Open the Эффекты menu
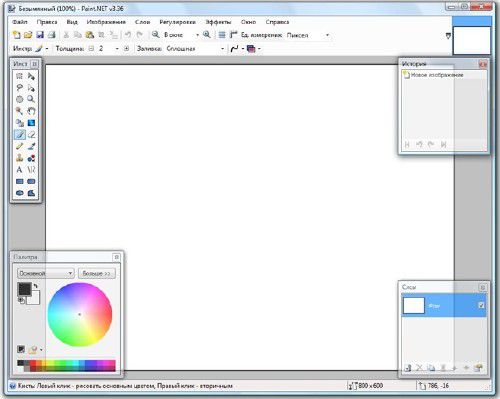Screen dimensions: 500x399 [218, 22]
